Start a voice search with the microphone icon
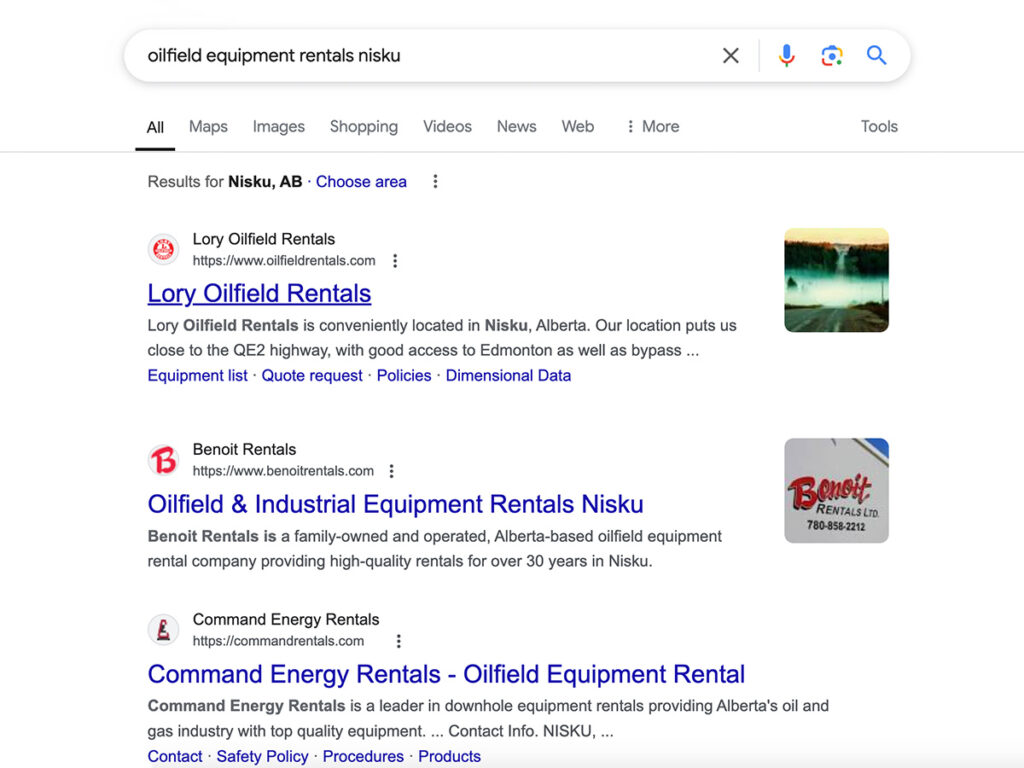 click(x=787, y=55)
